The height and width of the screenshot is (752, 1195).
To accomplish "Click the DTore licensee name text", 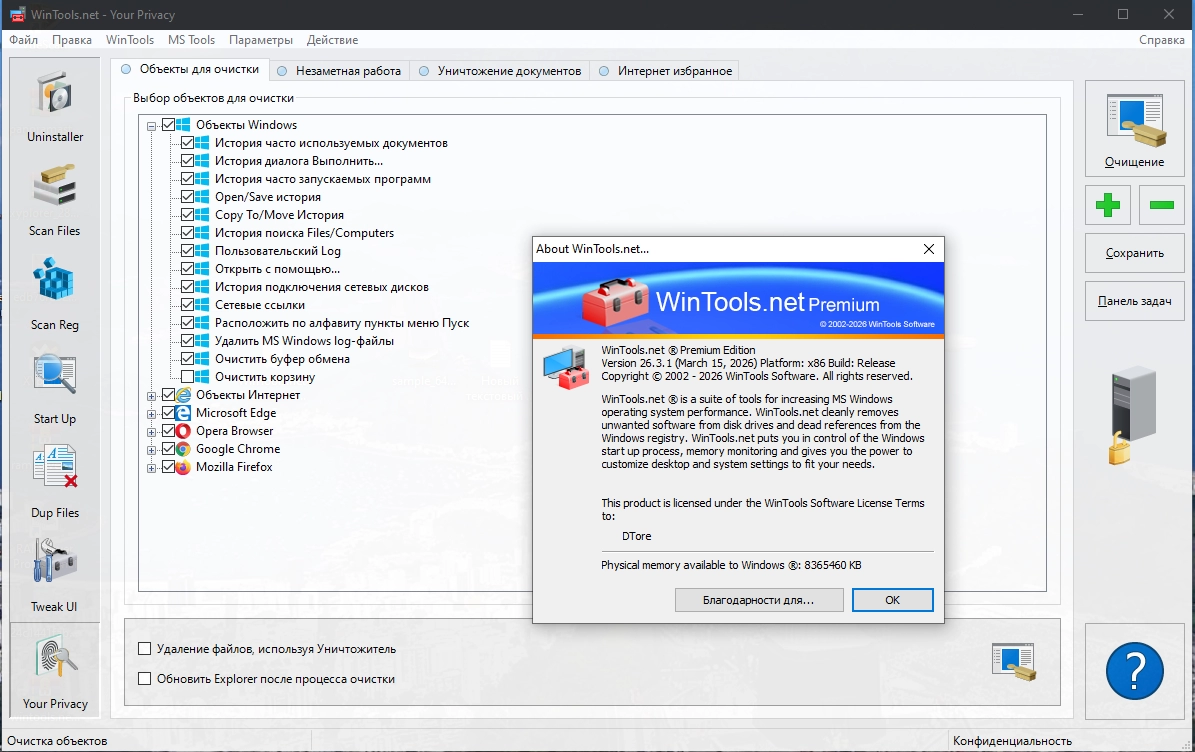I will [x=636, y=536].
